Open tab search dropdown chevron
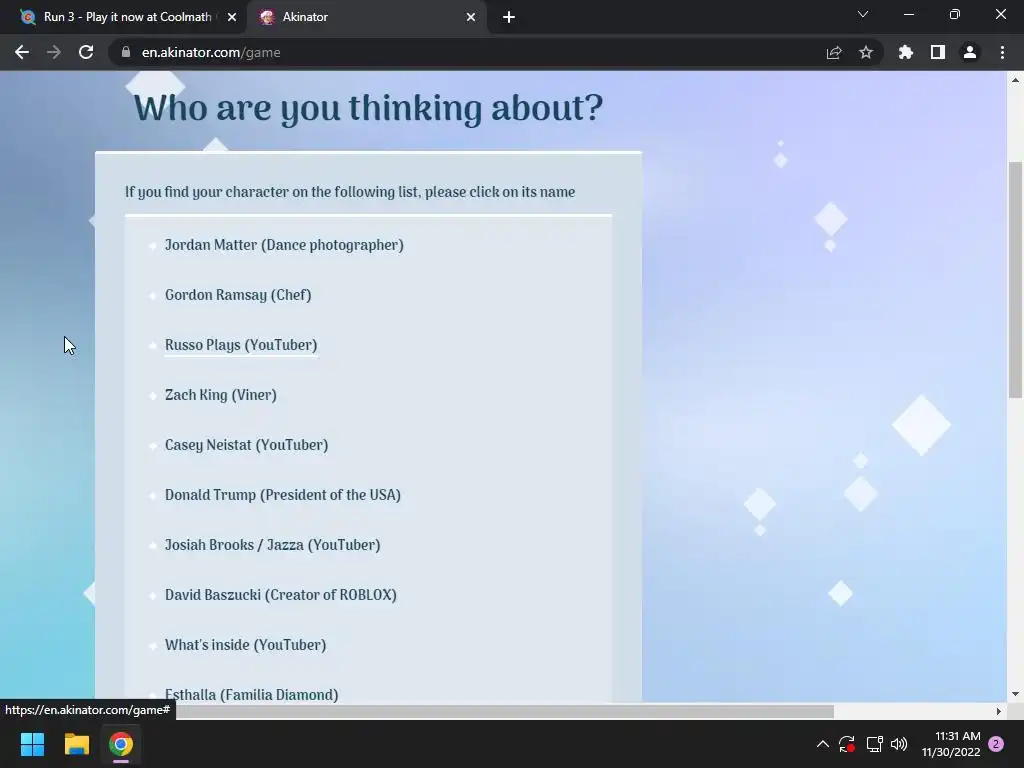The width and height of the screenshot is (1024, 768). [x=863, y=14]
